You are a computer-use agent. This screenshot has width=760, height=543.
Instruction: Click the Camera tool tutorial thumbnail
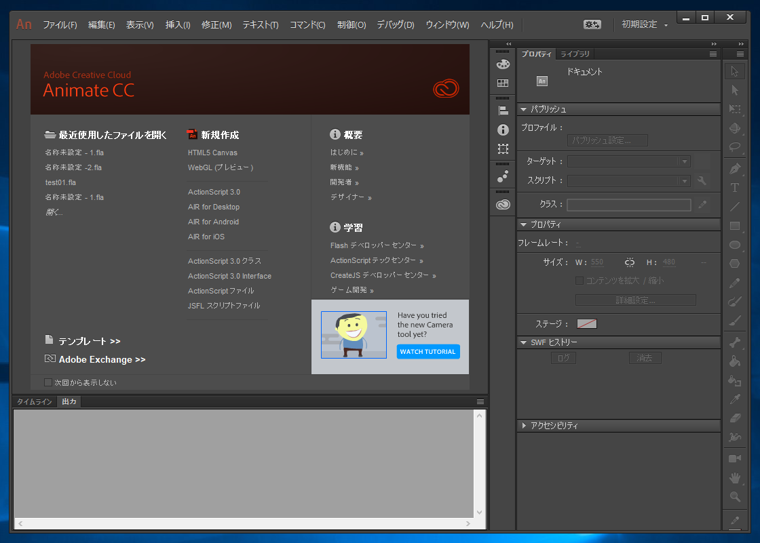click(x=354, y=335)
